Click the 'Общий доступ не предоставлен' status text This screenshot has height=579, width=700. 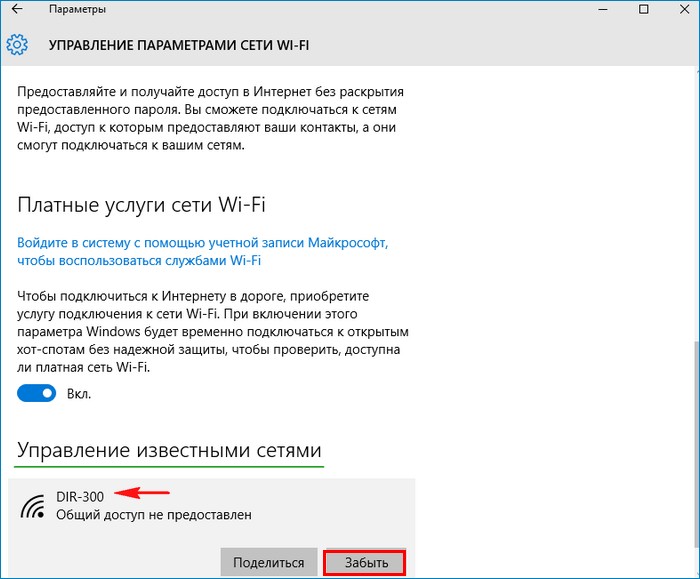click(x=154, y=515)
